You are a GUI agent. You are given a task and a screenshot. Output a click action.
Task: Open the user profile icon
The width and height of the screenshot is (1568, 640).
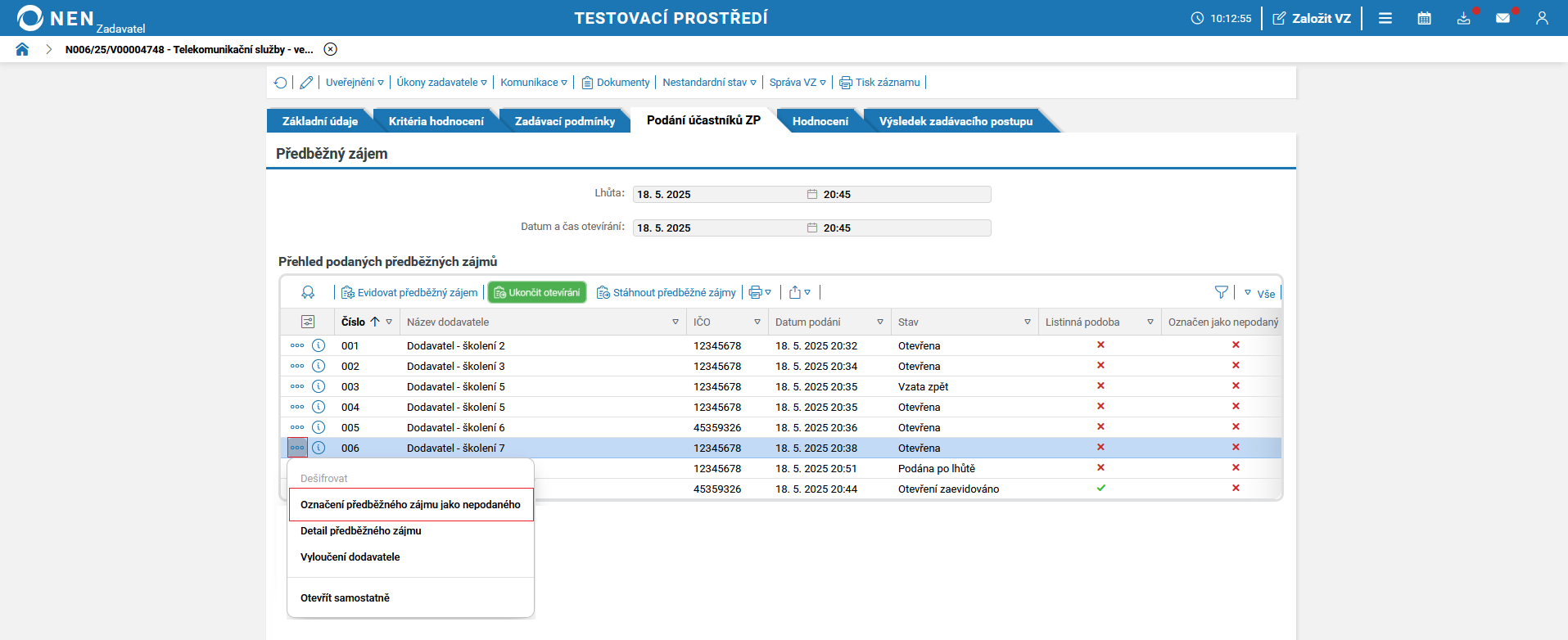pos(1542,18)
